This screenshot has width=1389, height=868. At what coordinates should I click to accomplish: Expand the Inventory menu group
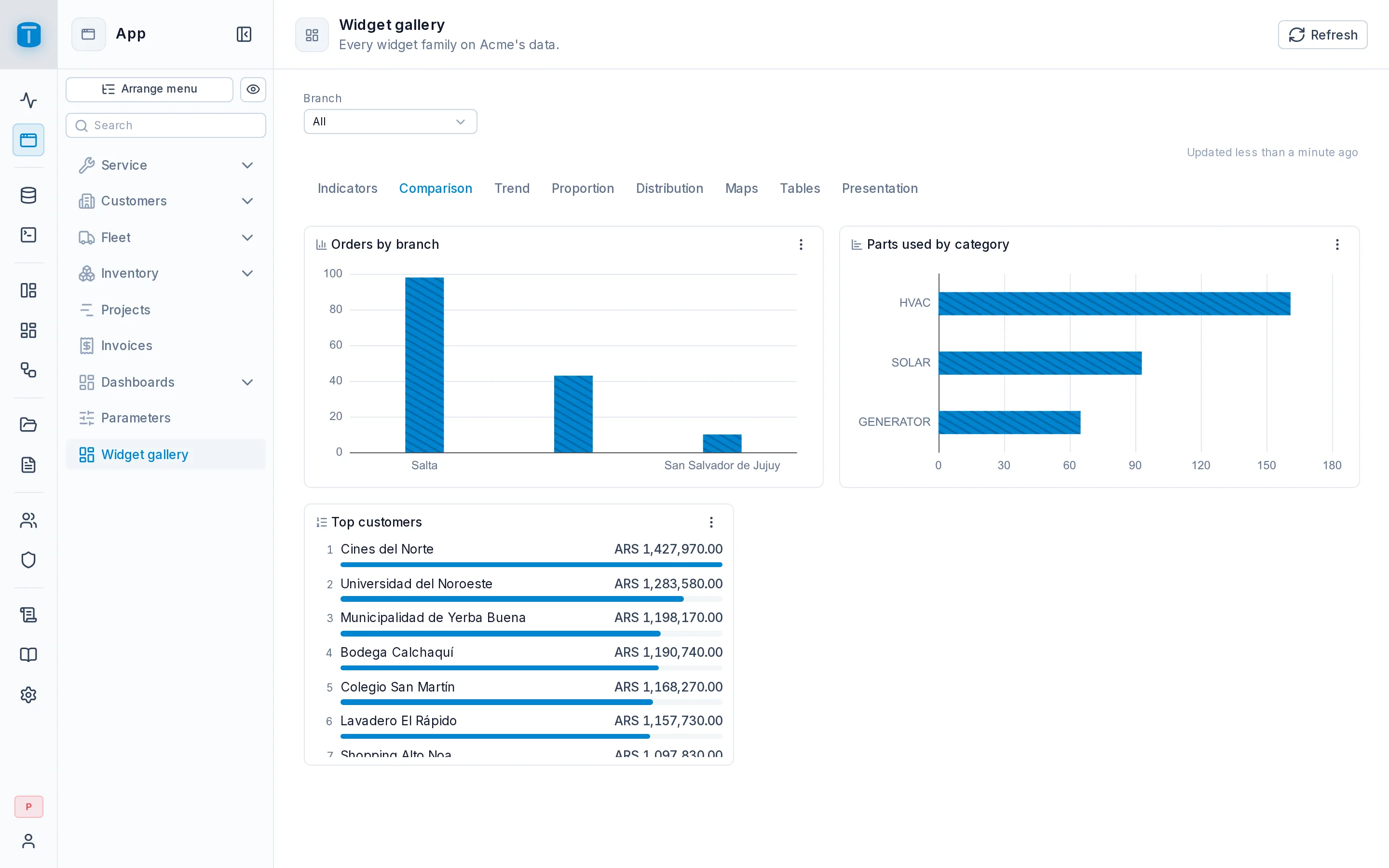pos(166,273)
